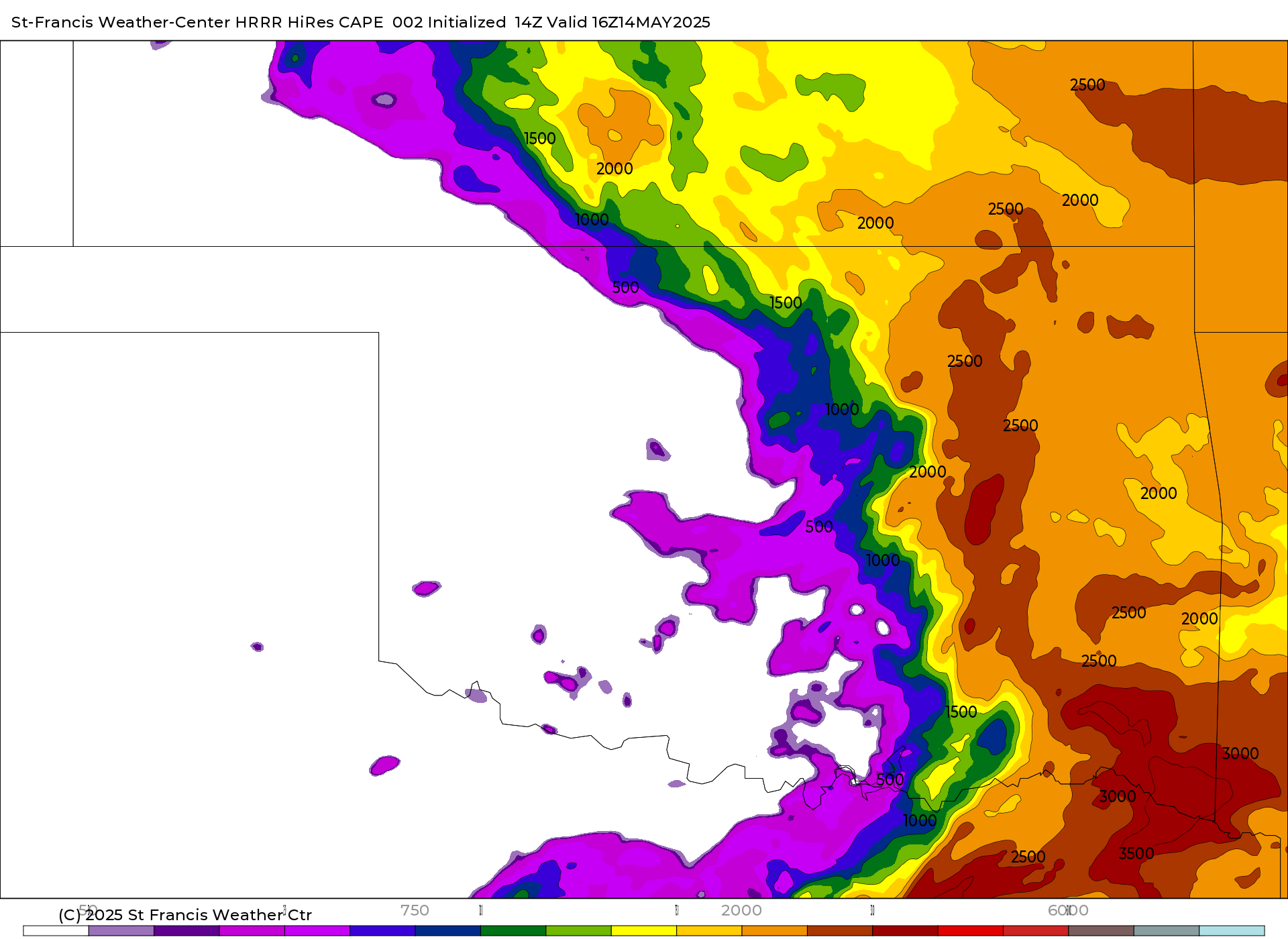Click the 3500 contour label on the map
The image size is (1288, 939).
coord(1136,853)
